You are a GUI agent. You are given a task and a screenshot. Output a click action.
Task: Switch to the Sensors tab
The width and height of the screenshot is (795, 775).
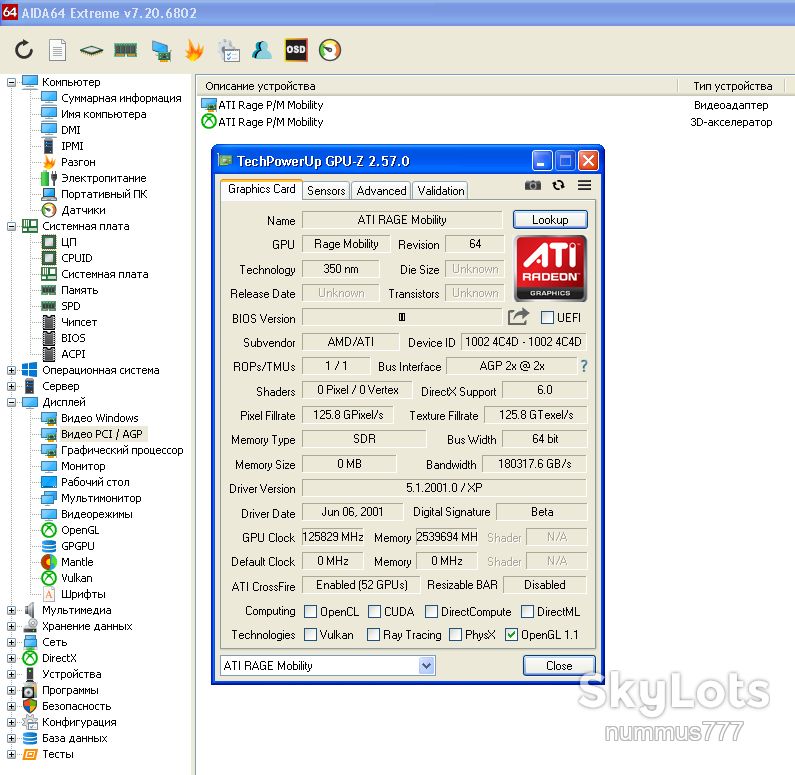[x=326, y=191]
